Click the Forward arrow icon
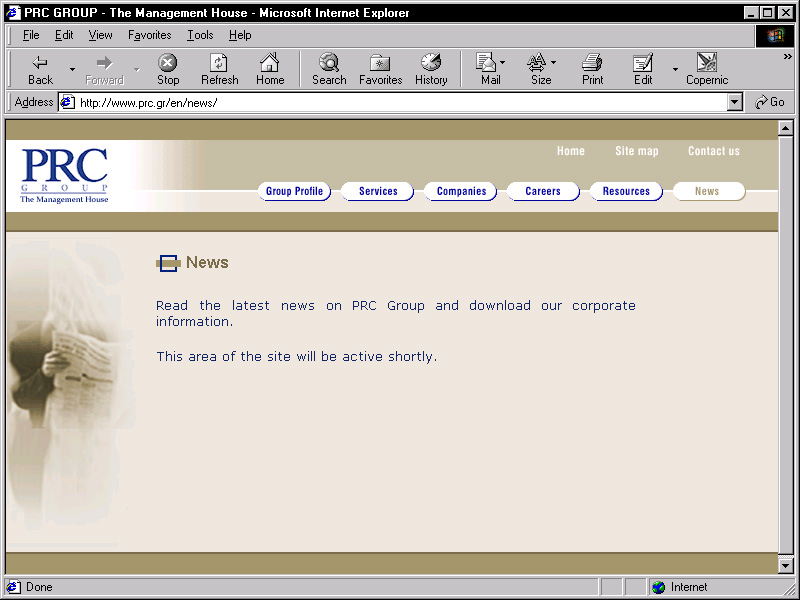Image resolution: width=800 pixels, height=600 pixels. point(104,63)
